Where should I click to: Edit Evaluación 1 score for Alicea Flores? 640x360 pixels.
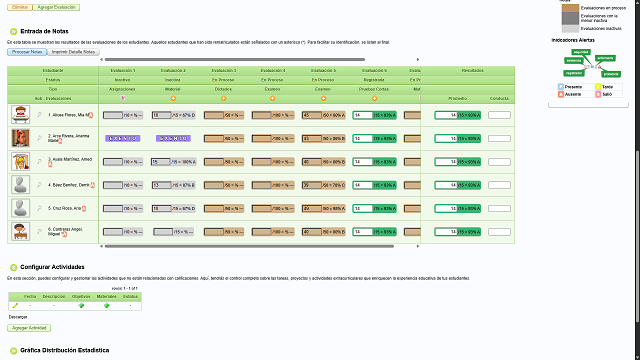(x=113, y=115)
